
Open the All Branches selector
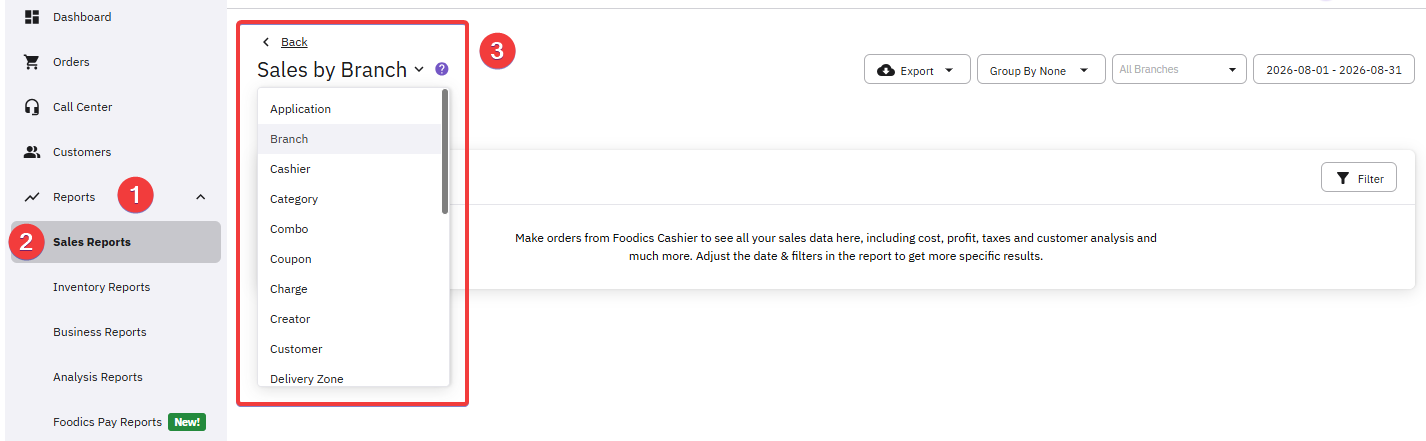(x=1179, y=70)
